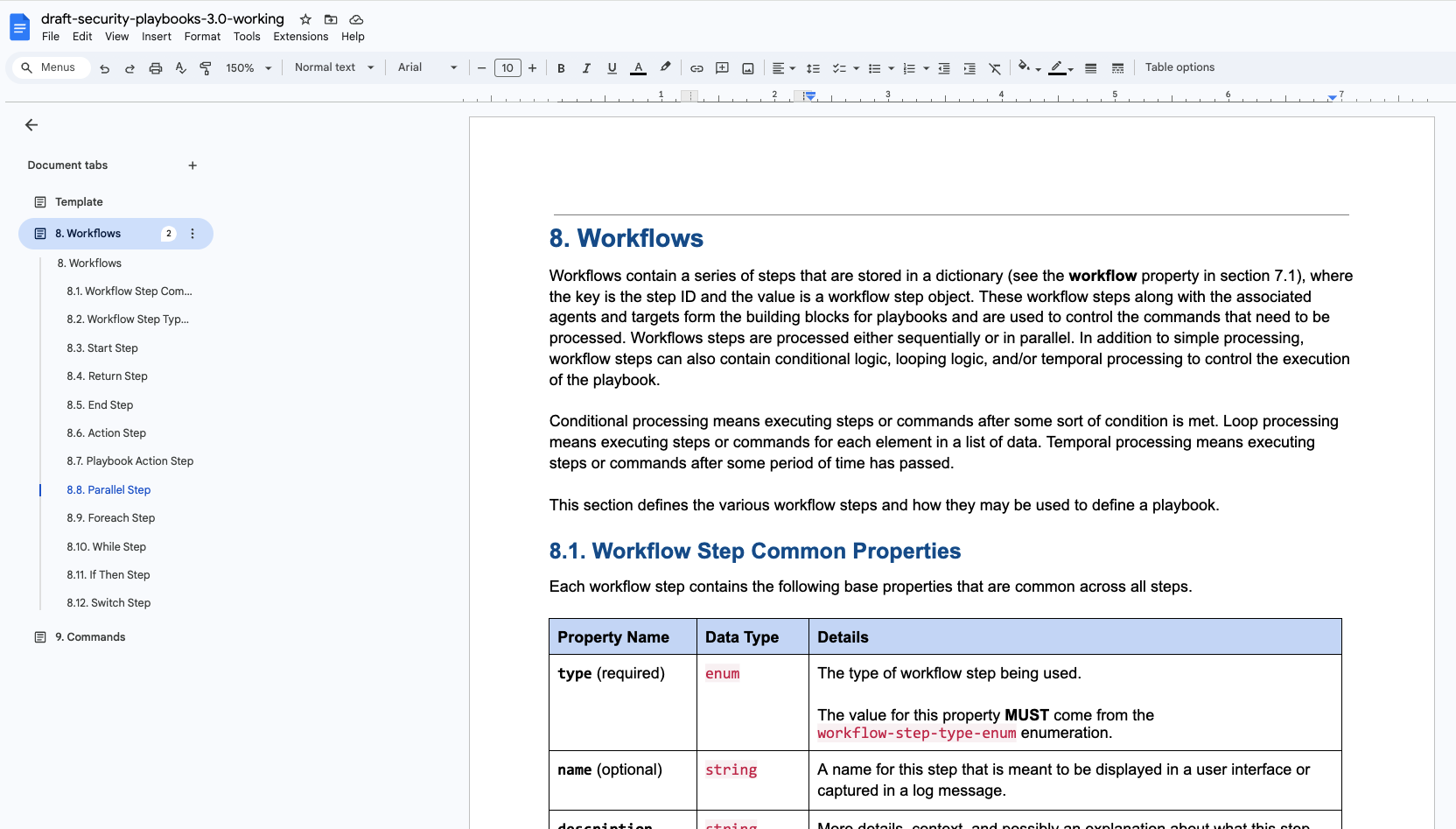Star this document

[305, 19]
